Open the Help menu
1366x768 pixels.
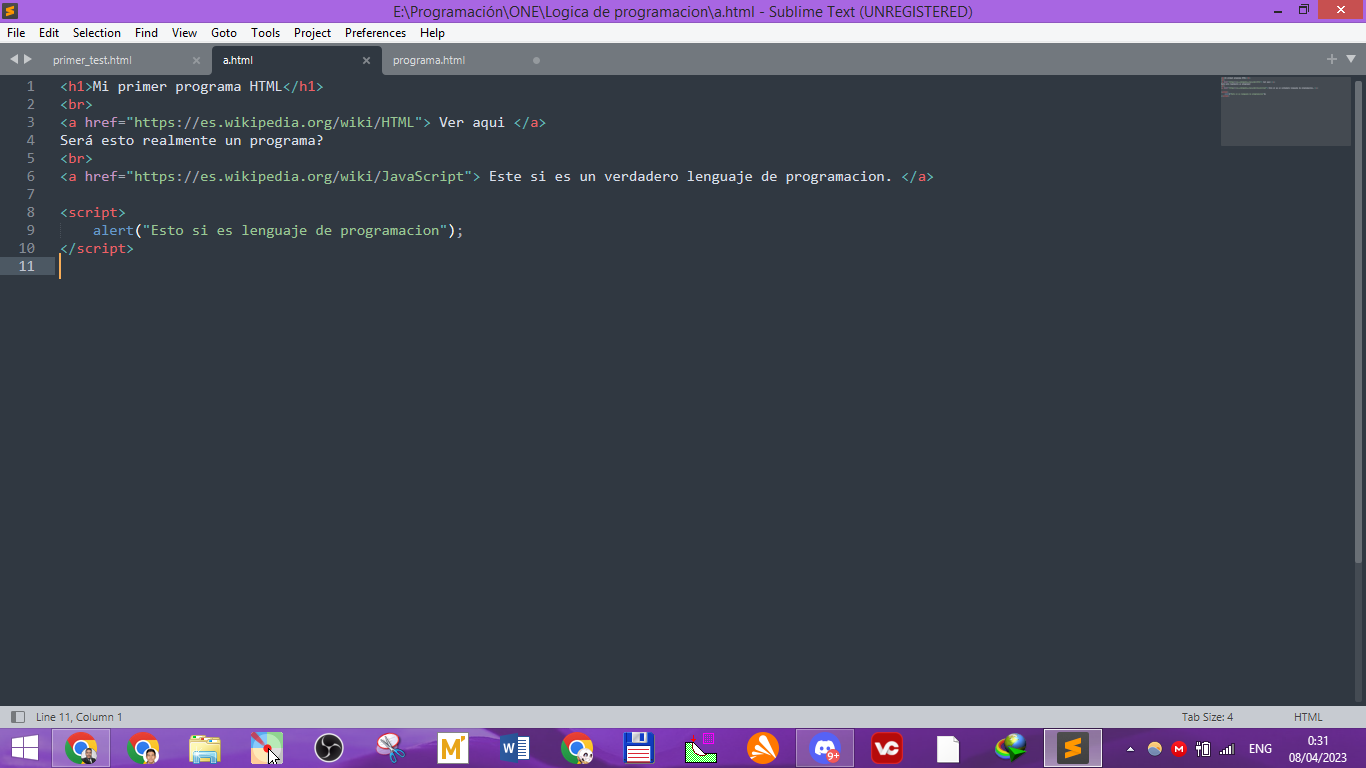(432, 33)
